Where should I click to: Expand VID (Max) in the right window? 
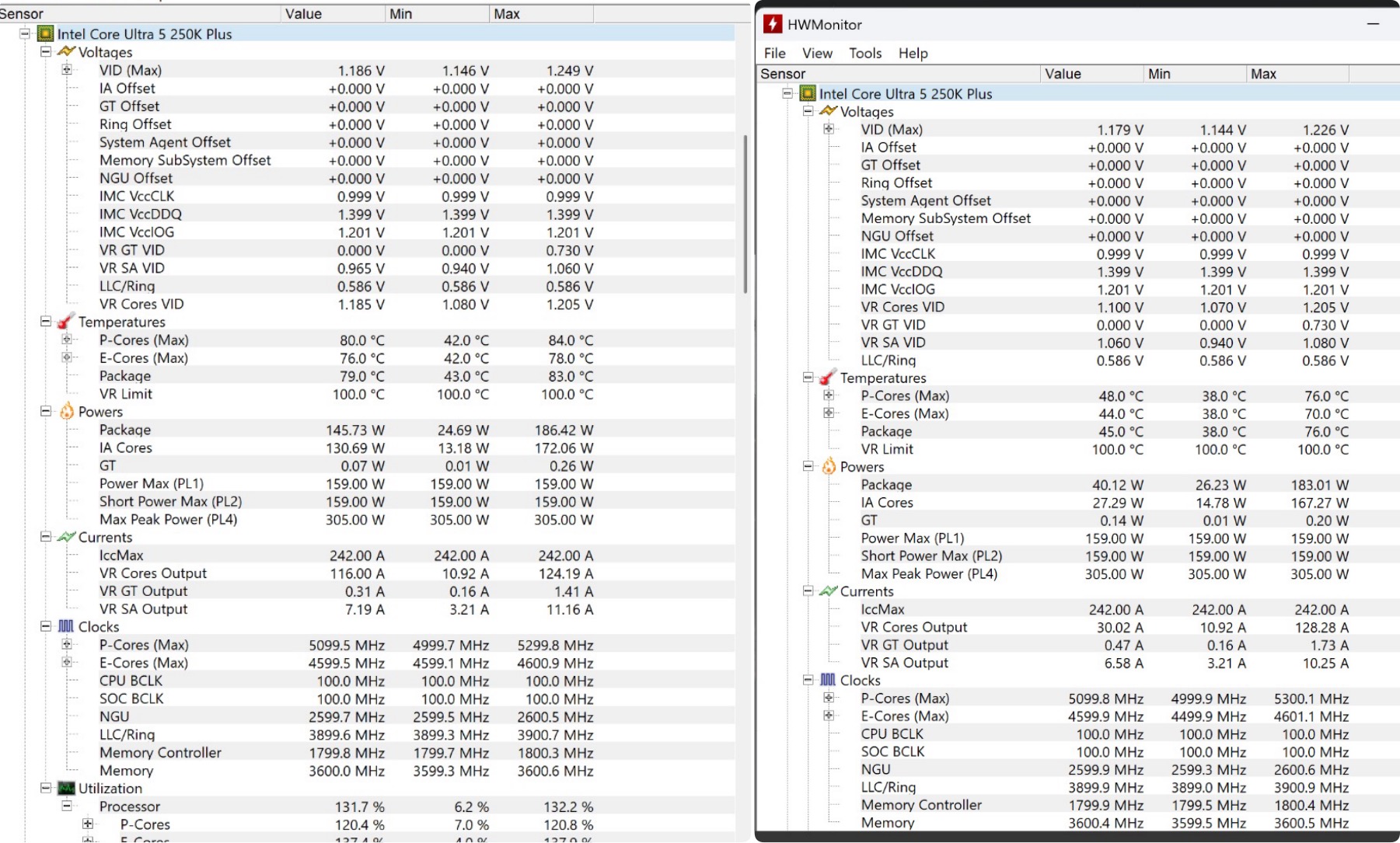click(829, 130)
